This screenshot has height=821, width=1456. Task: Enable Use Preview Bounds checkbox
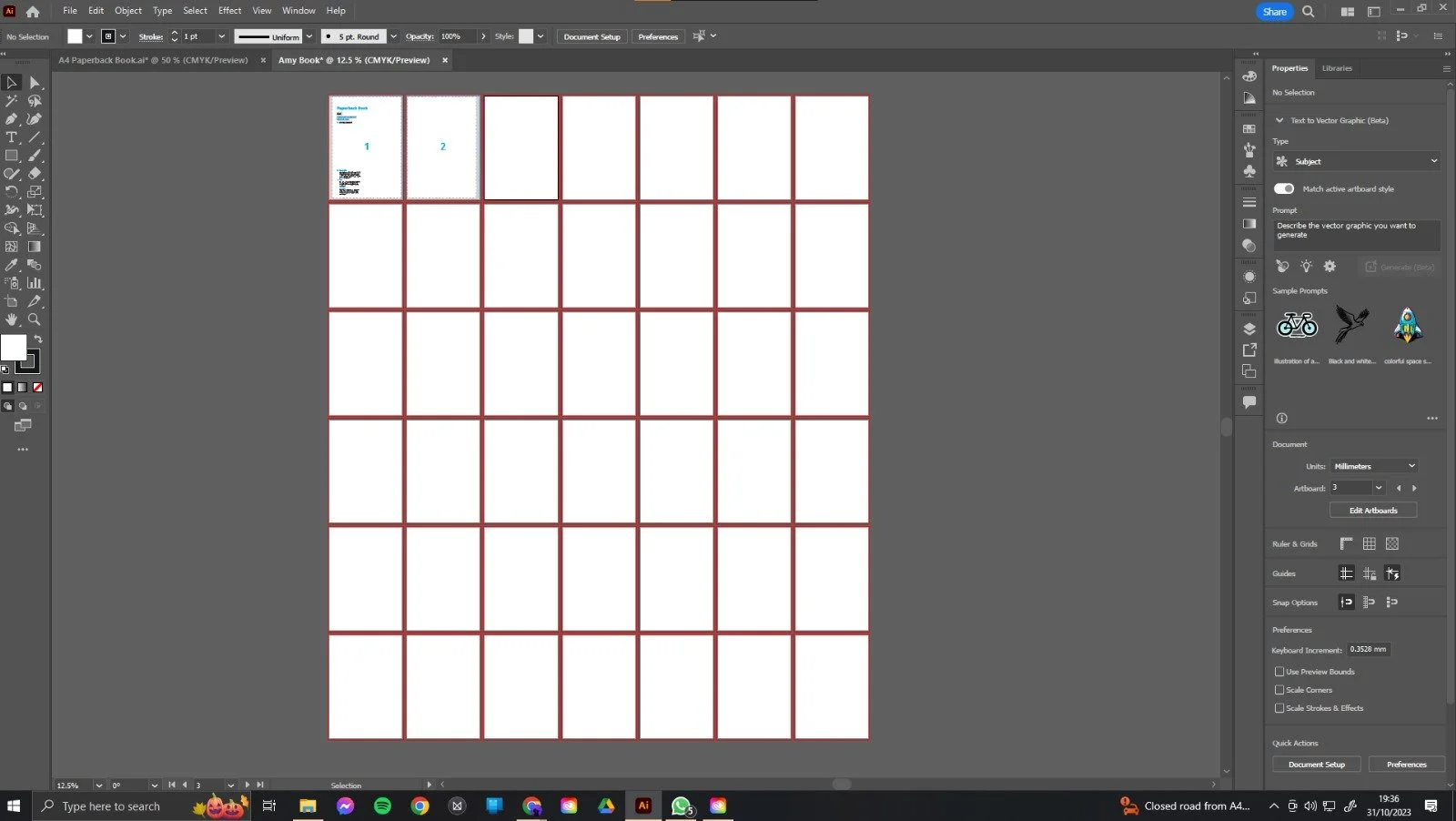point(1279,672)
